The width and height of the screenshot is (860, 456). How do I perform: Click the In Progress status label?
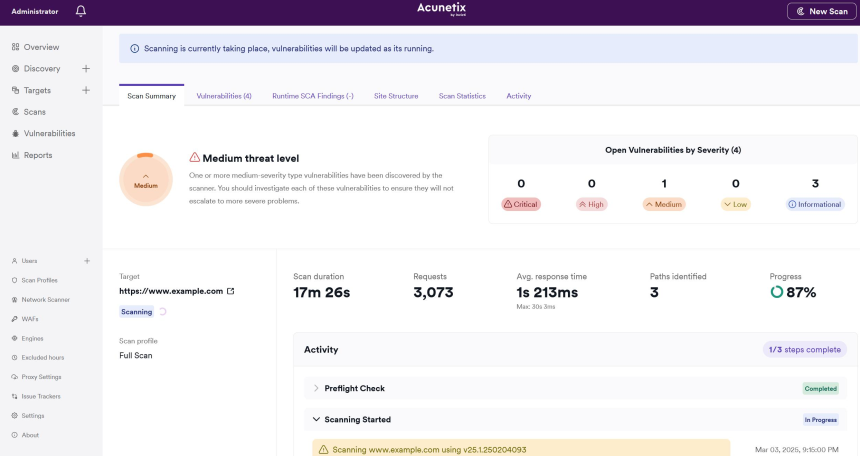point(821,420)
